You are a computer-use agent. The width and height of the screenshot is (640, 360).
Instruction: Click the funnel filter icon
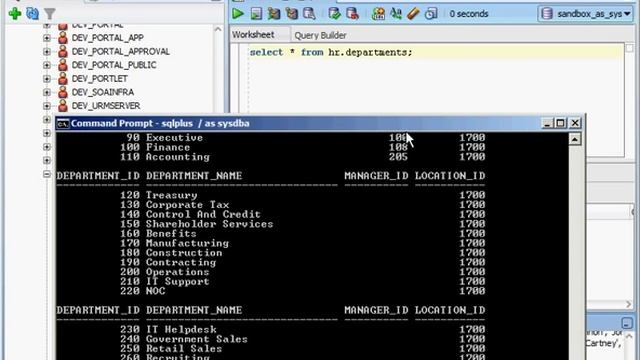point(50,14)
